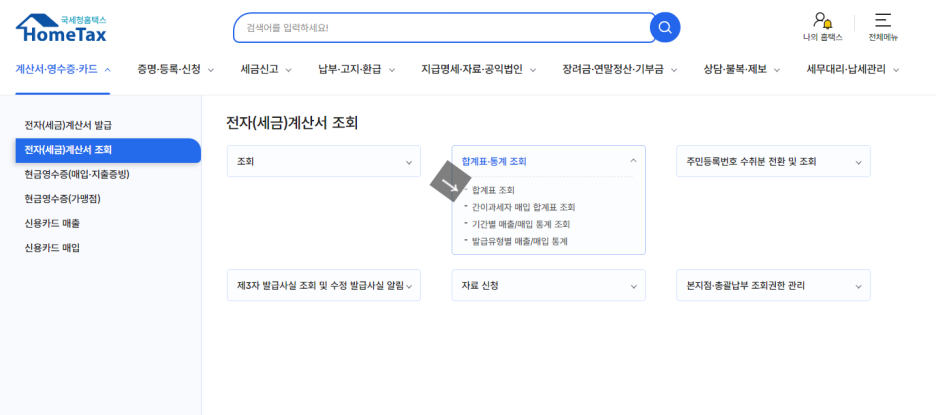Expand the 조회 panel

coord(323,161)
